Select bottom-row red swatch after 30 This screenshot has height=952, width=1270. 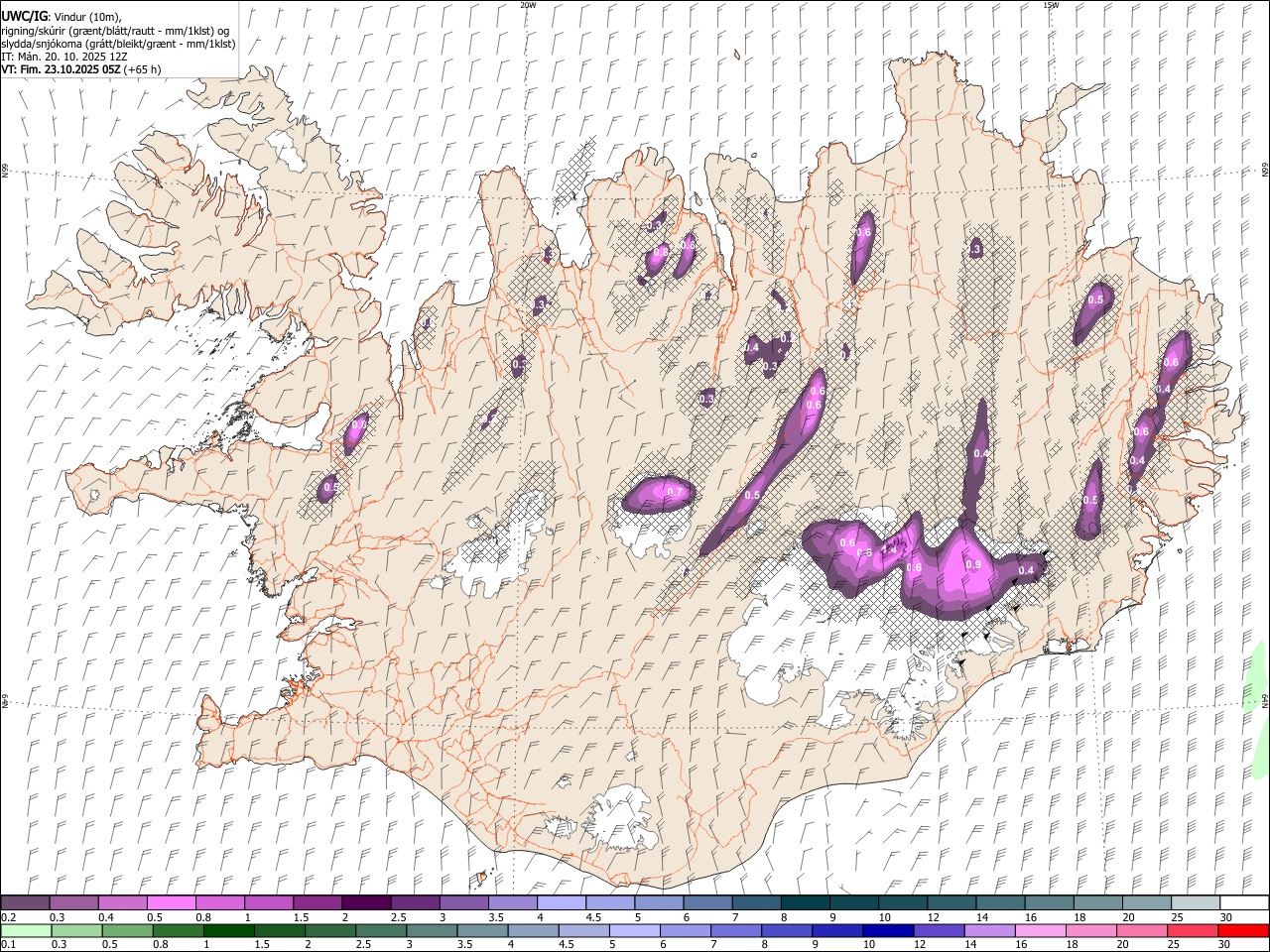coord(1242,930)
